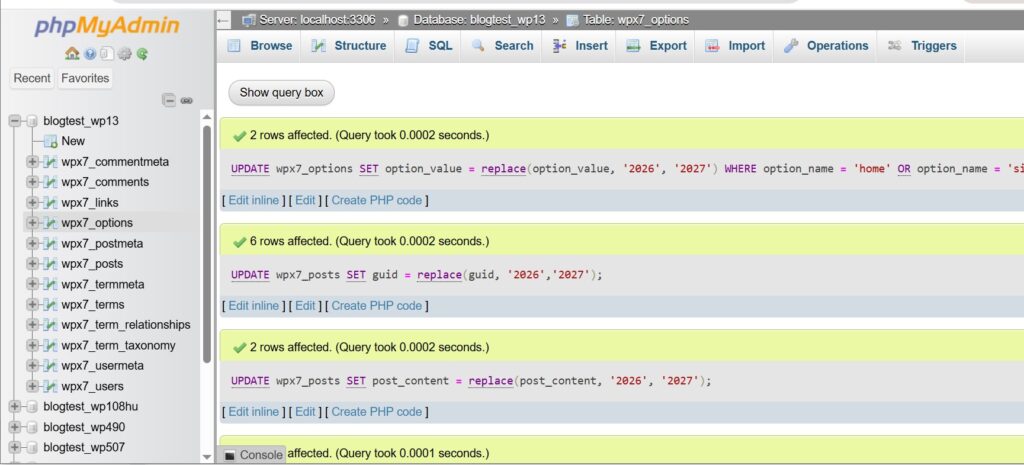Viewport: 1024px width, 465px height.
Task: Click the New table icon under blogtest_wp13
Action: pyautogui.click(x=51, y=141)
